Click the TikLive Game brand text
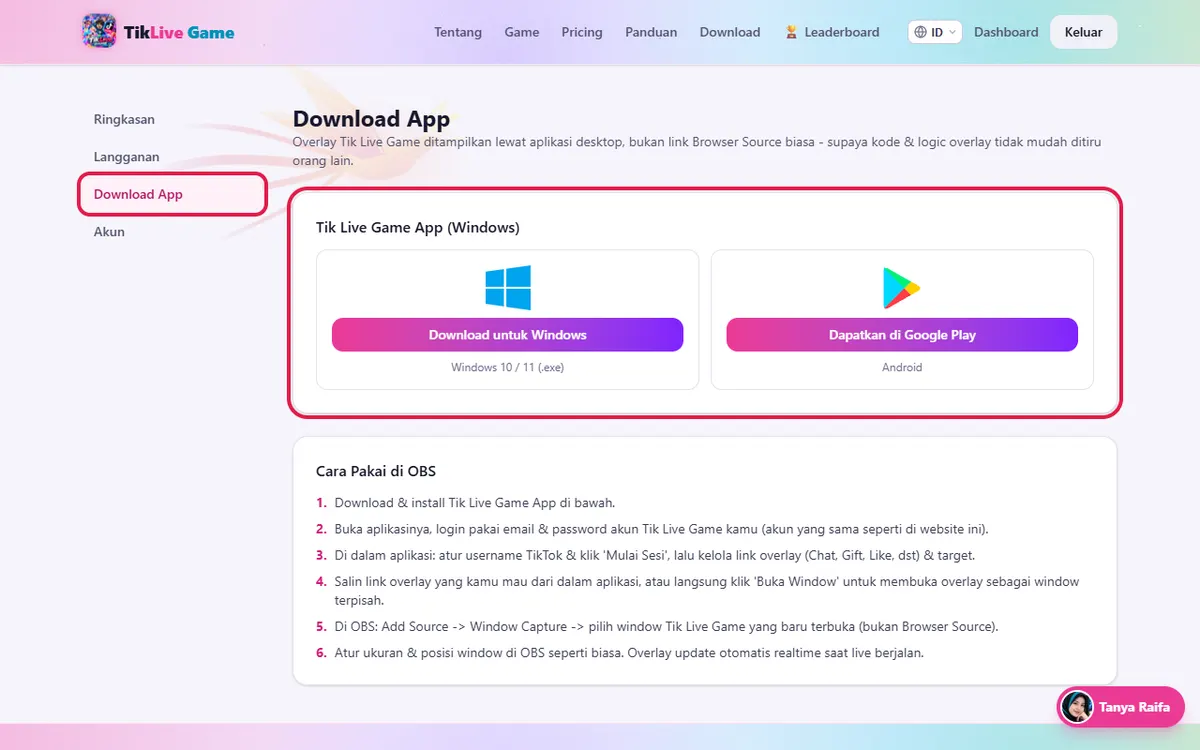The width and height of the screenshot is (1200, 750). (179, 32)
